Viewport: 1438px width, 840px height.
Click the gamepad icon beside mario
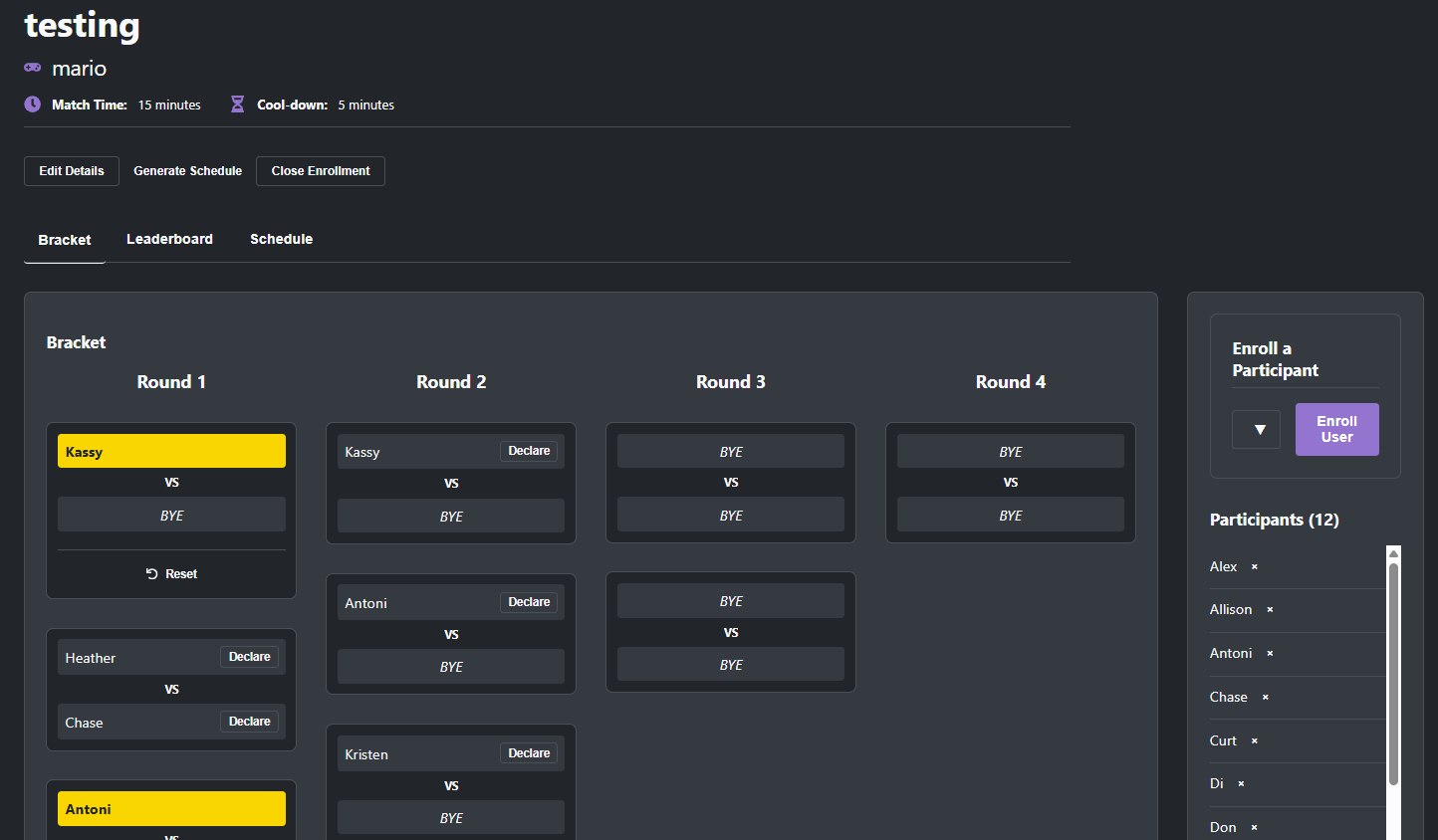[x=33, y=68]
